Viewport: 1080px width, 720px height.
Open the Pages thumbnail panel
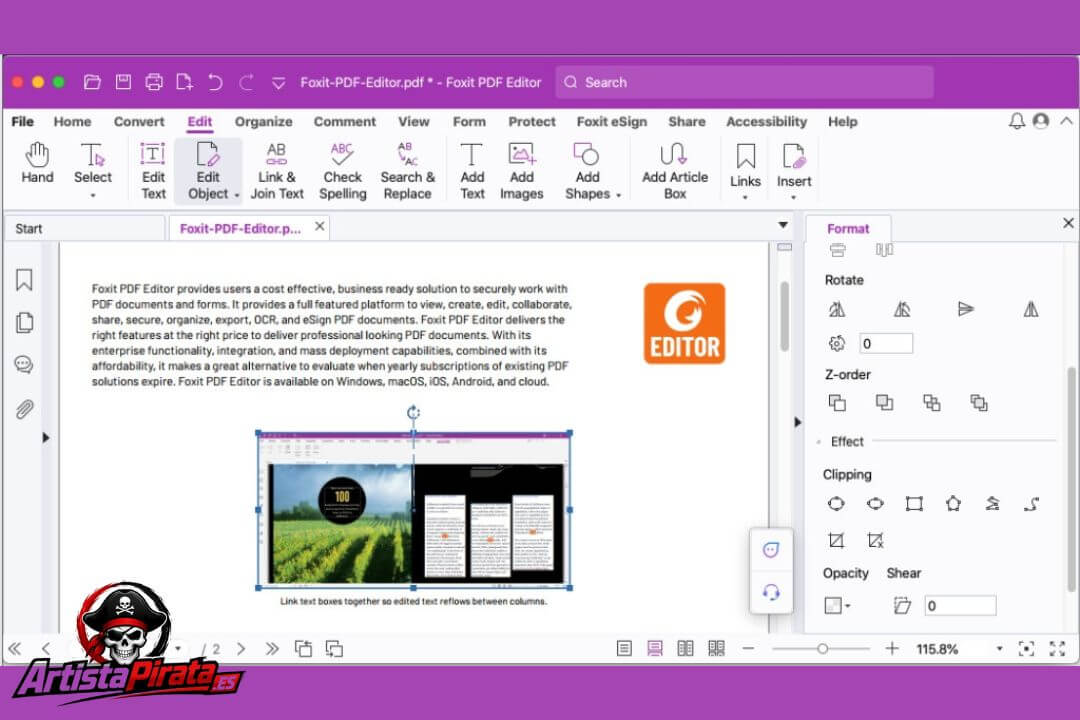tap(24, 322)
